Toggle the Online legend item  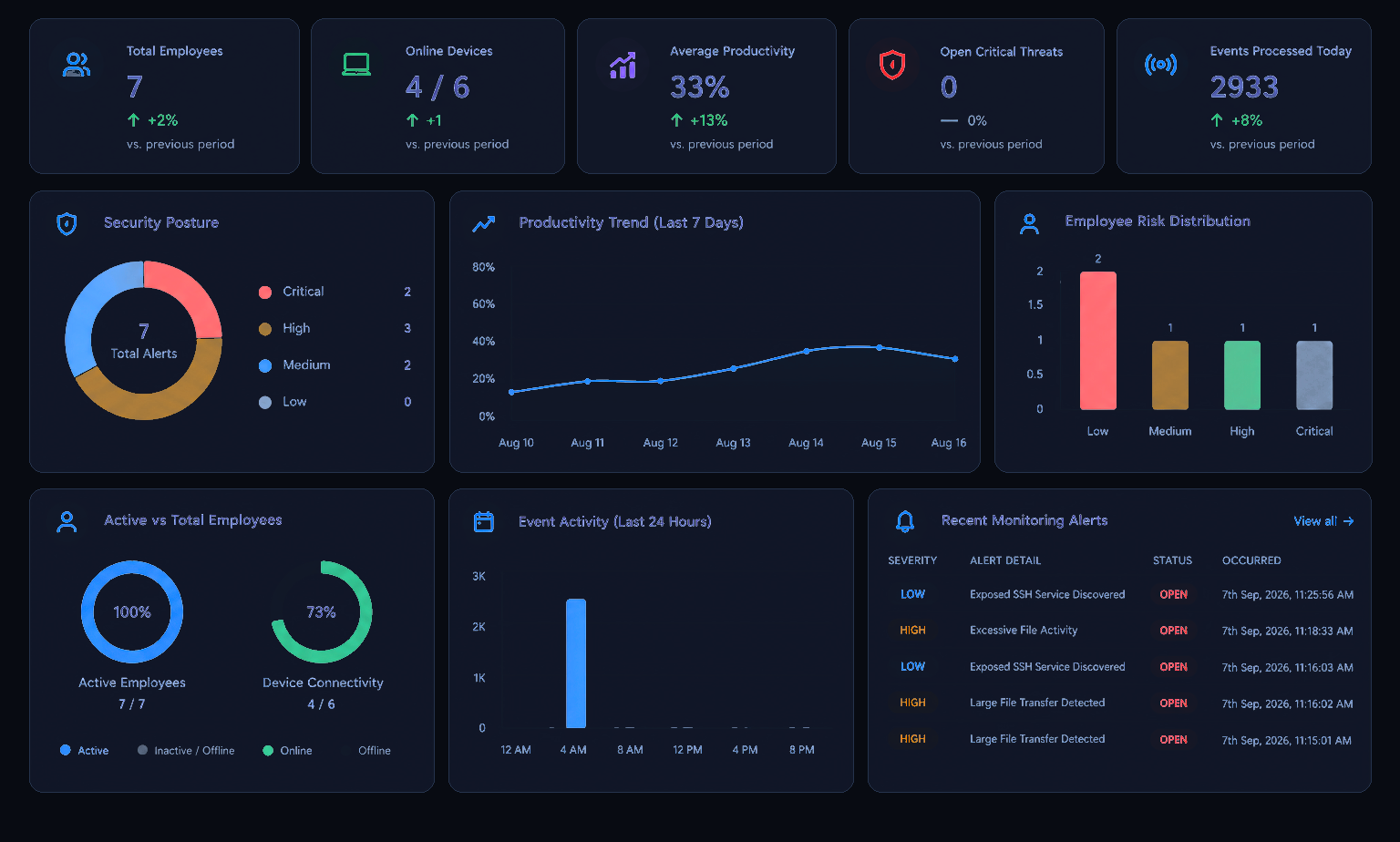point(287,751)
